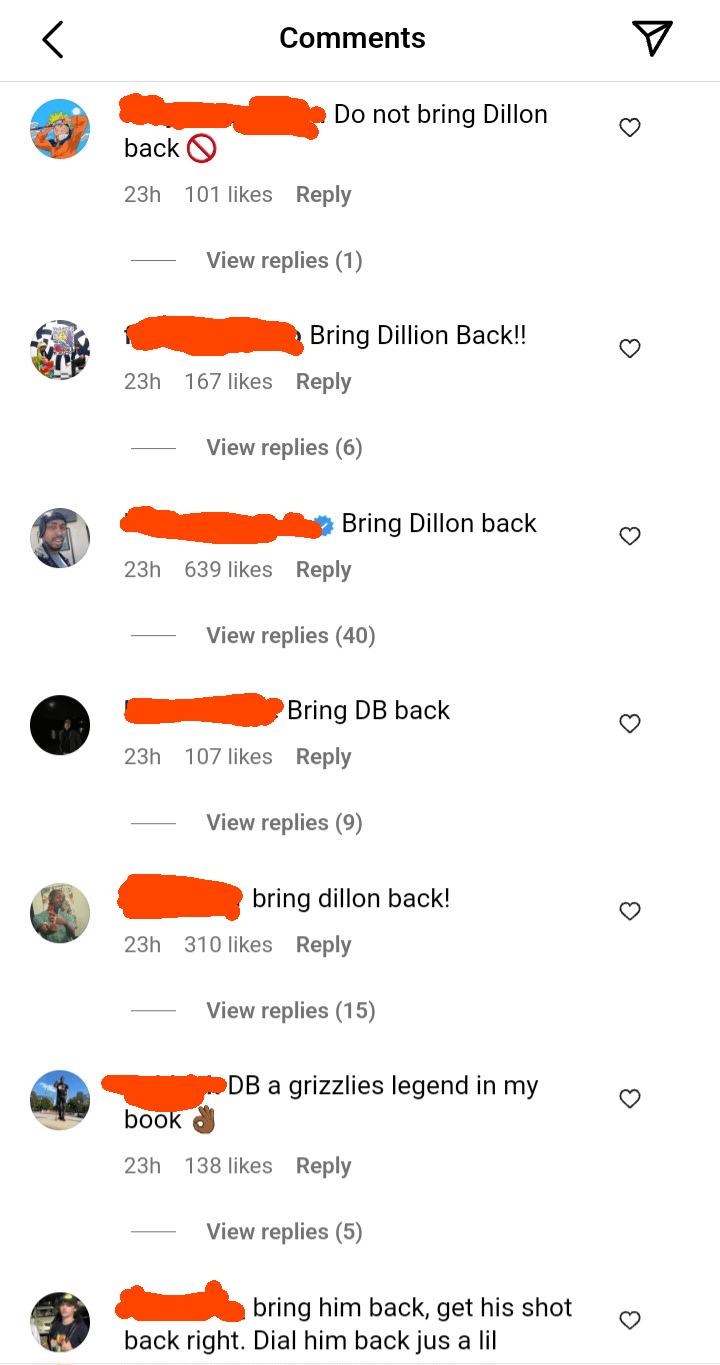The width and height of the screenshot is (720, 1365).
Task: Like the "Do not bring Dillon back" comment
Action: click(x=630, y=128)
